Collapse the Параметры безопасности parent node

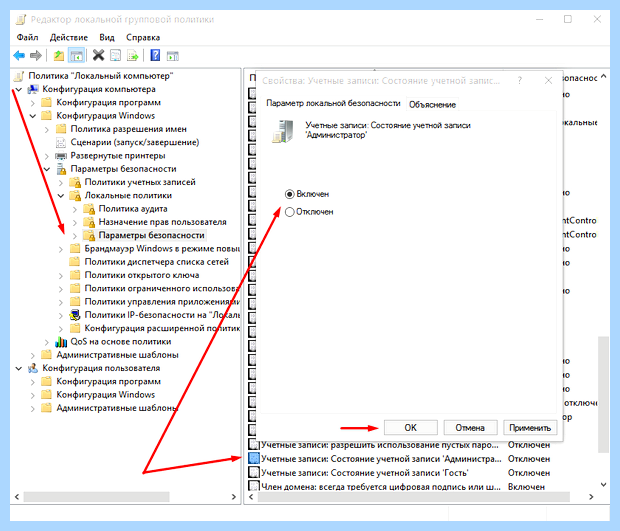click(x=47, y=169)
